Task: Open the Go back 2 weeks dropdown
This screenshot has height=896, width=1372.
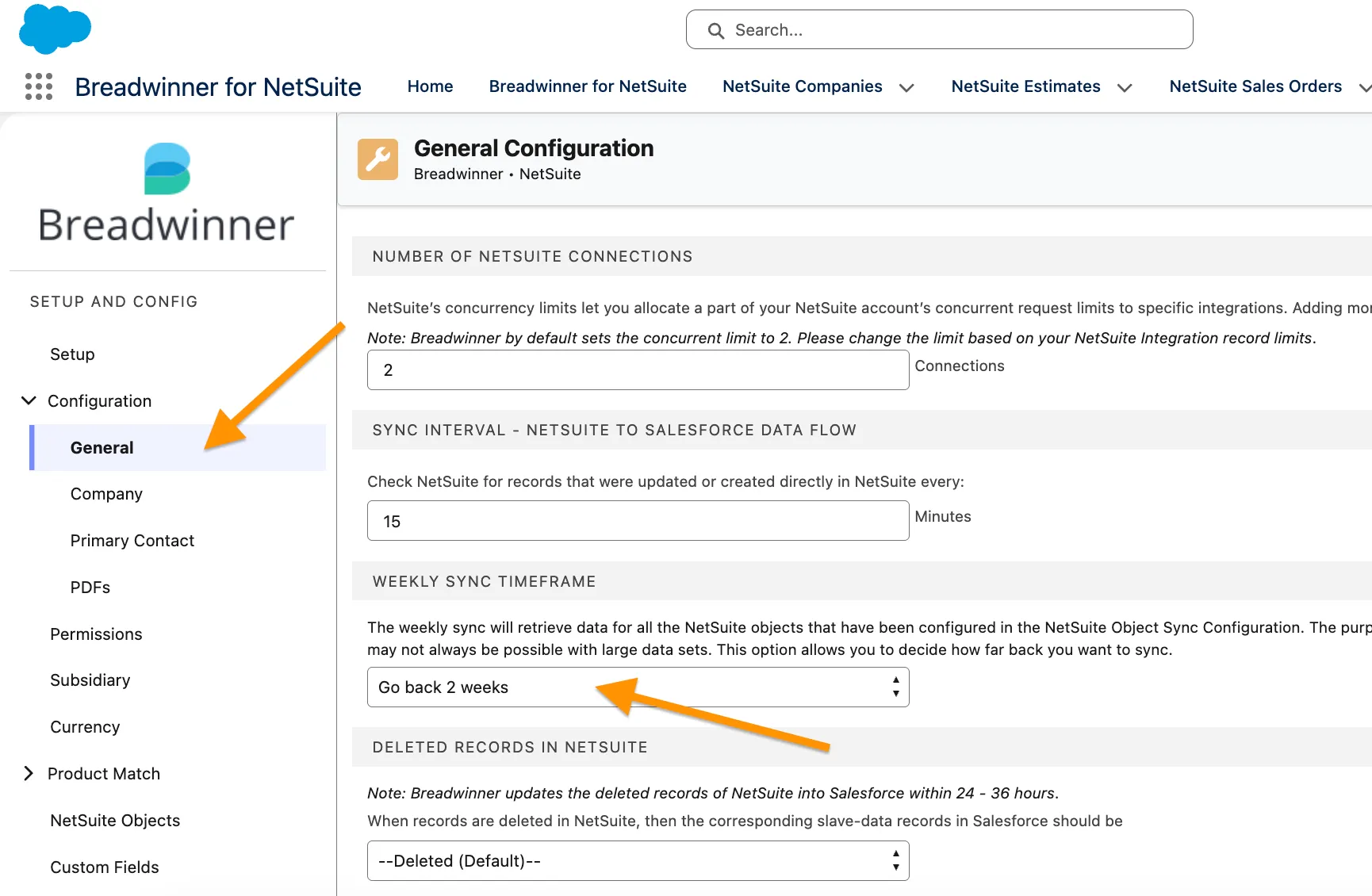Action: 638,687
